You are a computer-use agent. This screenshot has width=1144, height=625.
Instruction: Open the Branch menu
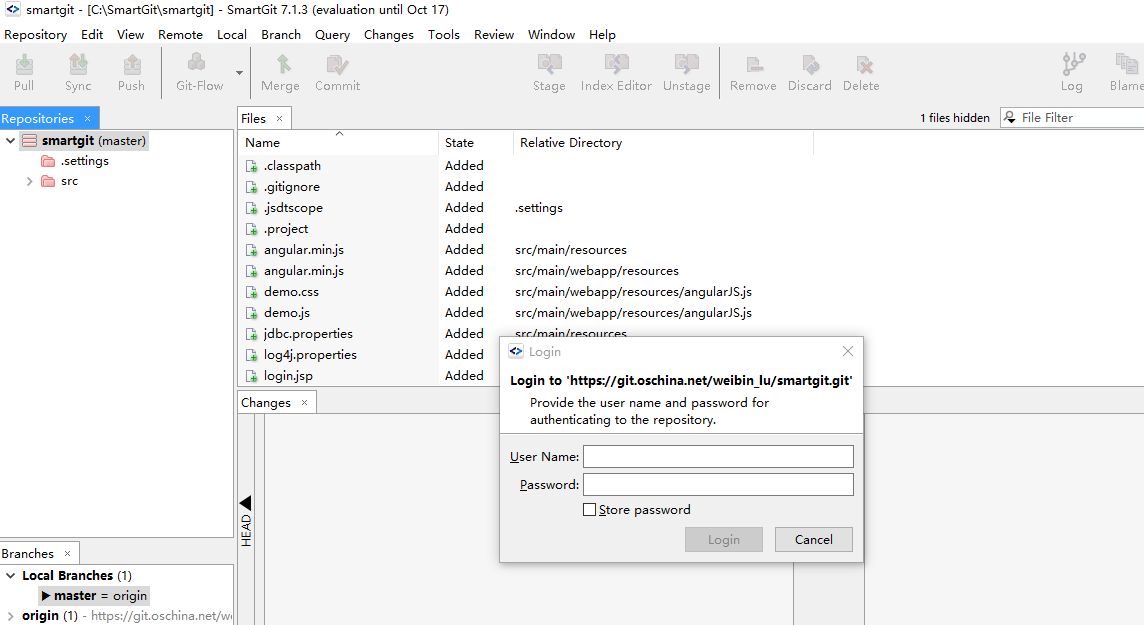pos(281,34)
